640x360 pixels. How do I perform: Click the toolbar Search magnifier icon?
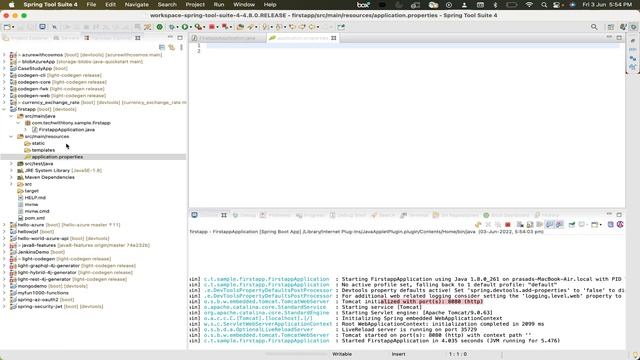[x=594, y=27]
